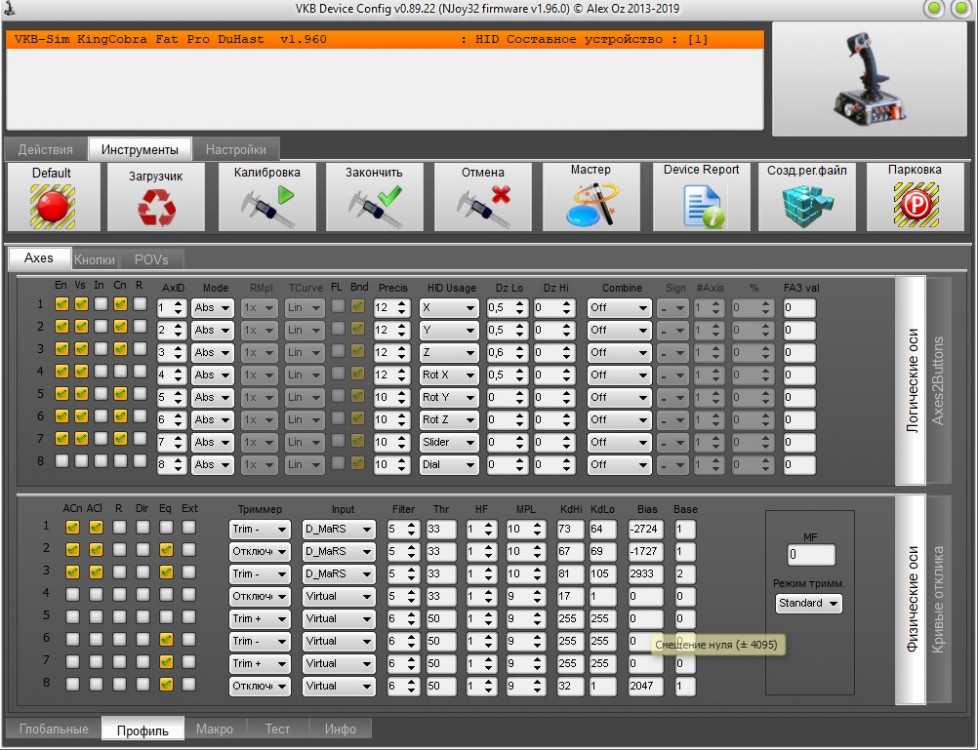978x750 pixels.
Task: Open Mode dropdown for logical axis 1
Action: (212, 308)
